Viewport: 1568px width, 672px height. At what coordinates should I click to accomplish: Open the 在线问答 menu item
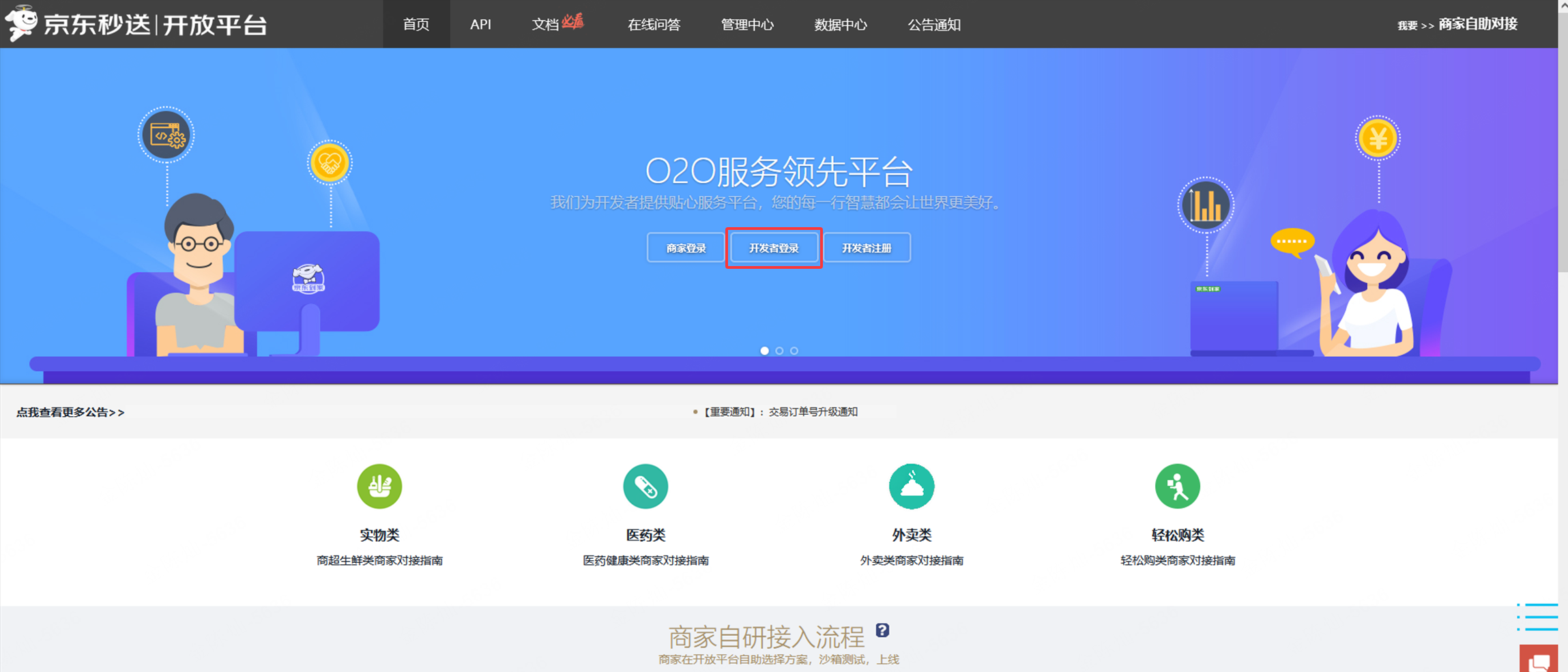(x=654, y=25)
